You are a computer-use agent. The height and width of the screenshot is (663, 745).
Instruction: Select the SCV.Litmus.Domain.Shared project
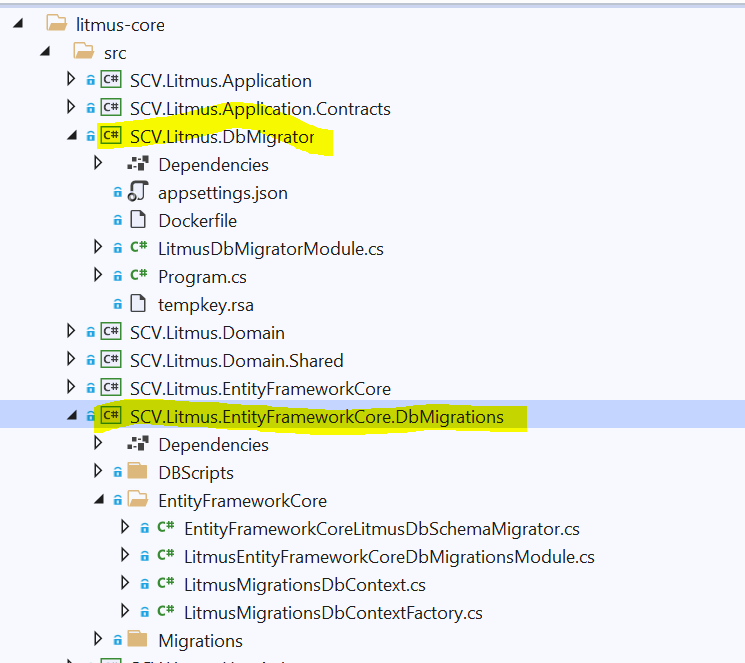236,361
